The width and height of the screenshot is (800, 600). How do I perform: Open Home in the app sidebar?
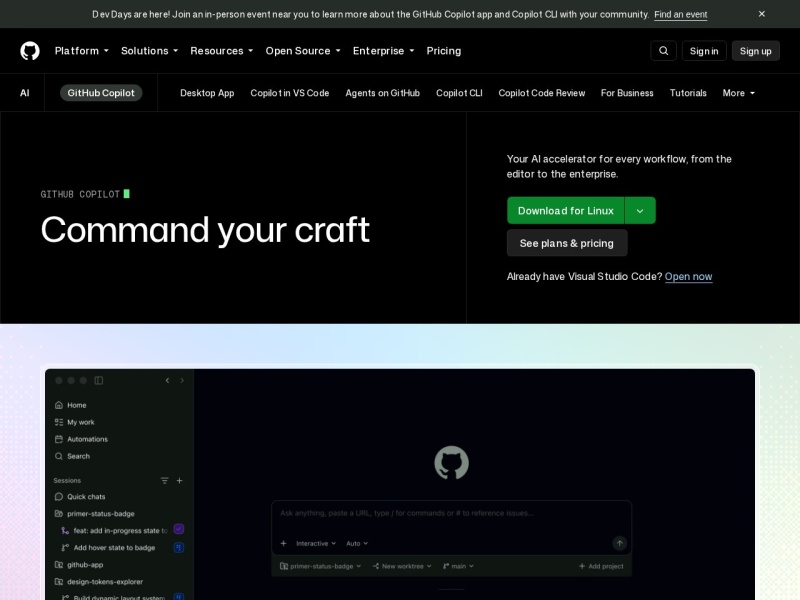coord(70,405)
